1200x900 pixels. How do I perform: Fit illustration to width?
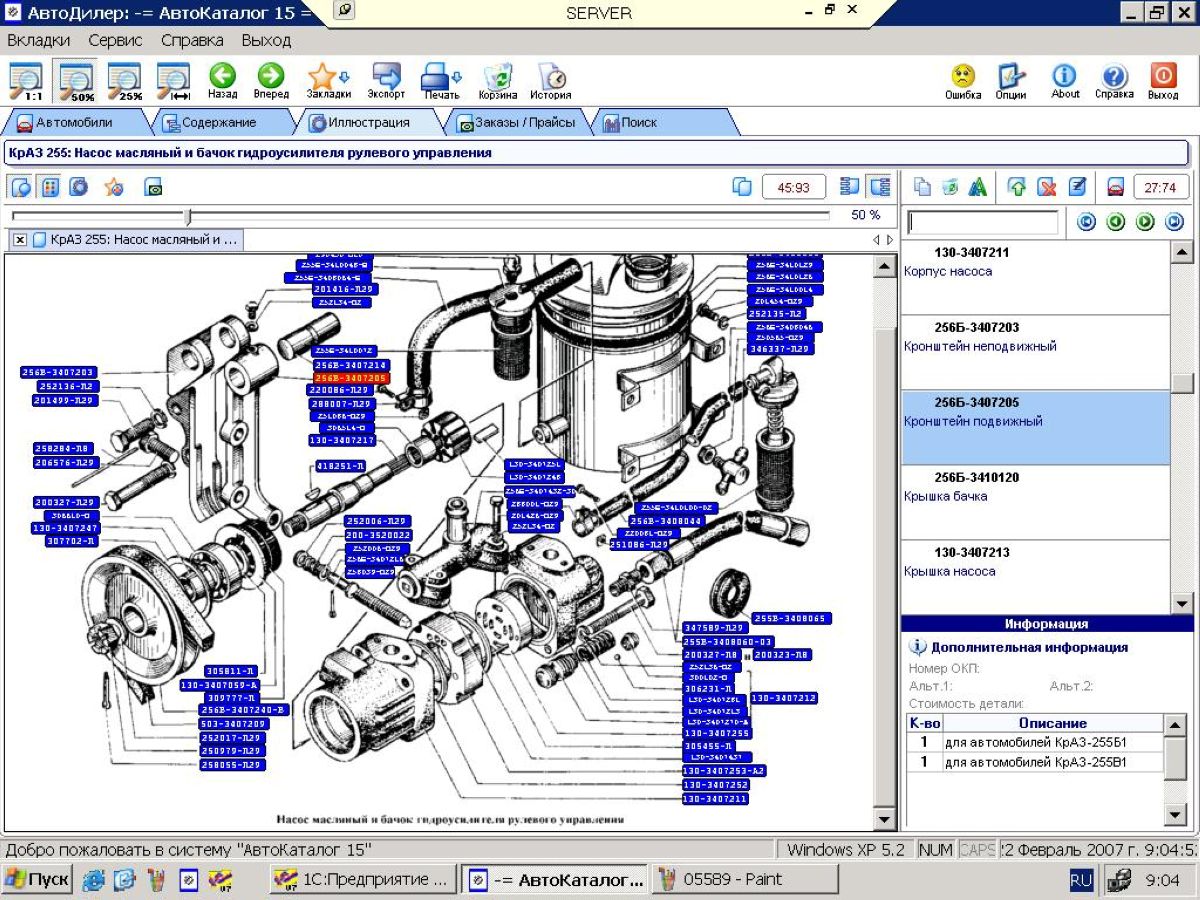pos(175,81)
